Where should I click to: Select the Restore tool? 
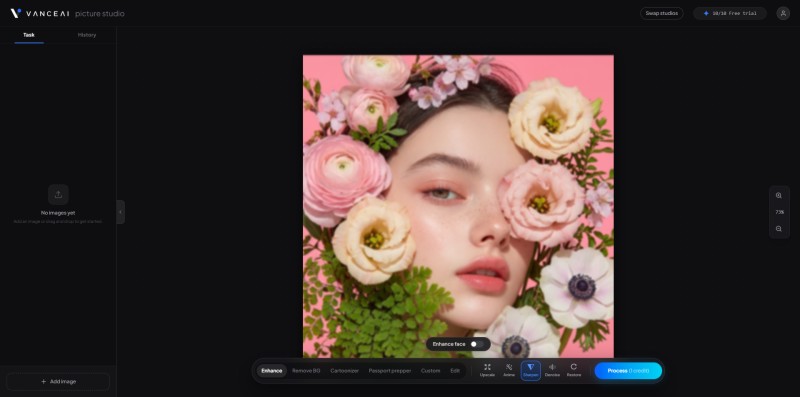click(573, 370)
